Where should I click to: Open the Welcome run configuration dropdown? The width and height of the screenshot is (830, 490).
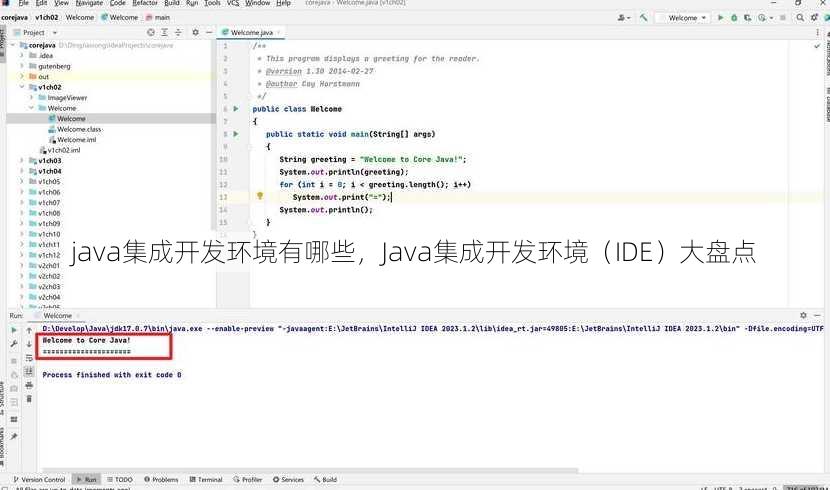[683, 17]
